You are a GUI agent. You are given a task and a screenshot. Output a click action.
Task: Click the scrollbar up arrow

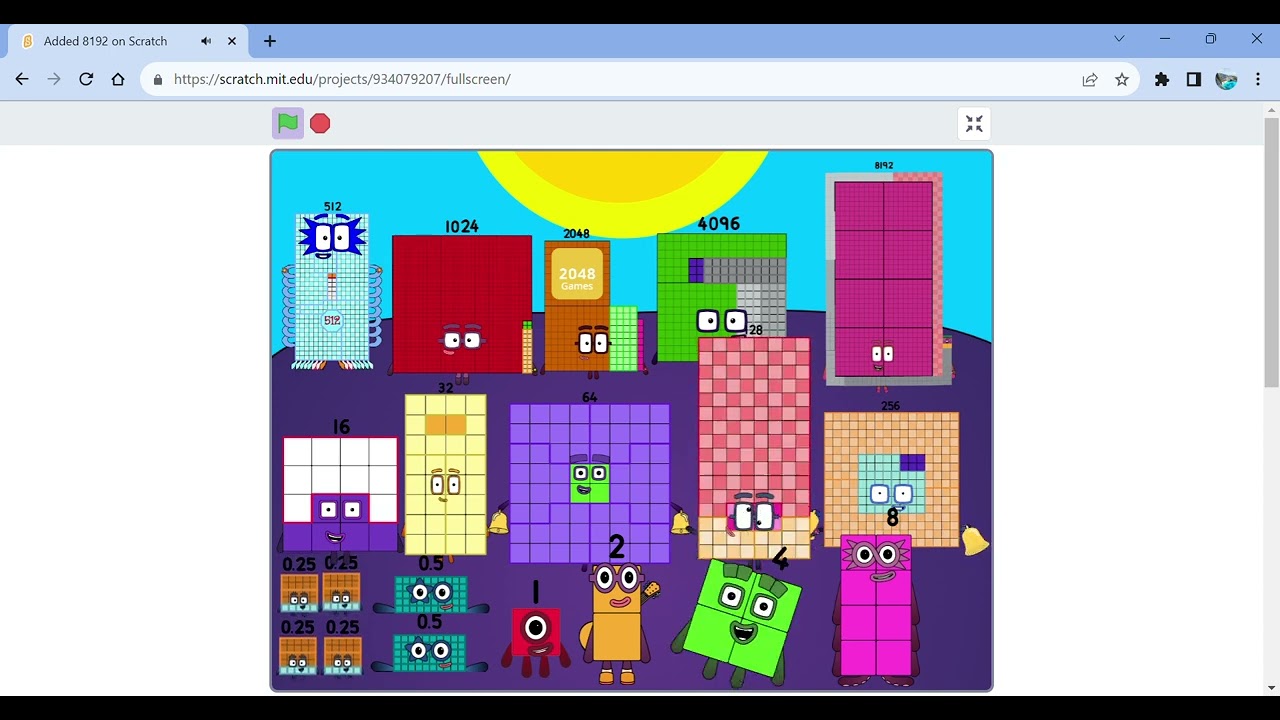tap(1271, 109)
